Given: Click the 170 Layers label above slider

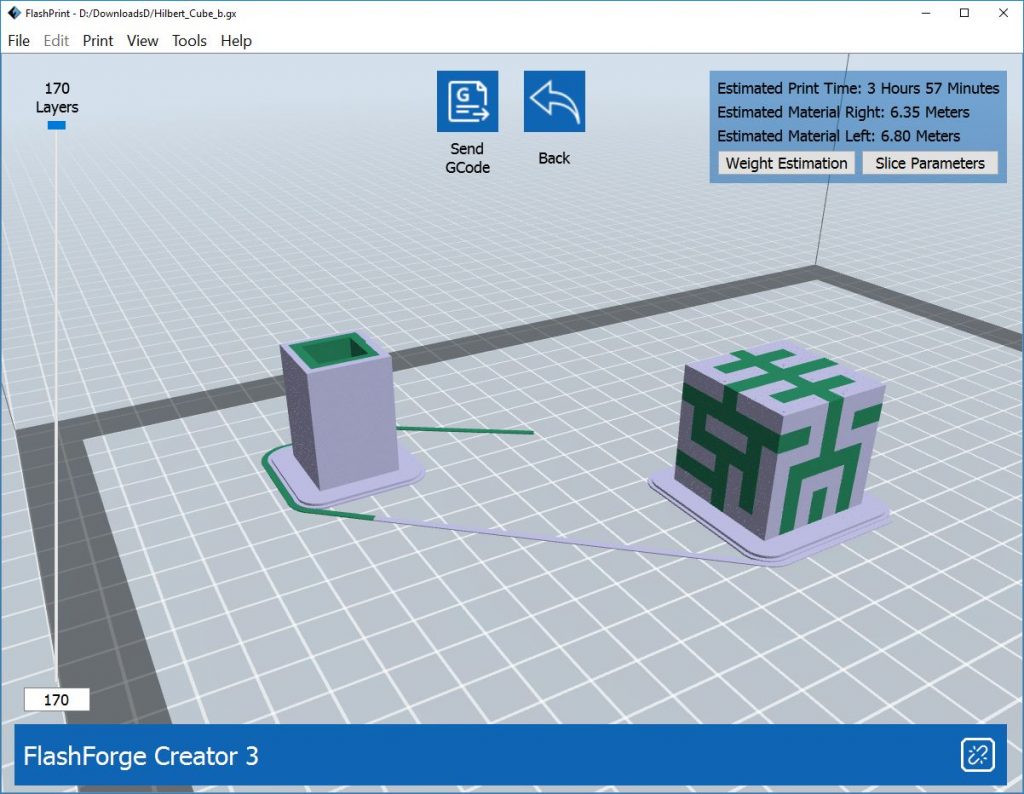Looking at the screenshot, I should click(57, 97).
